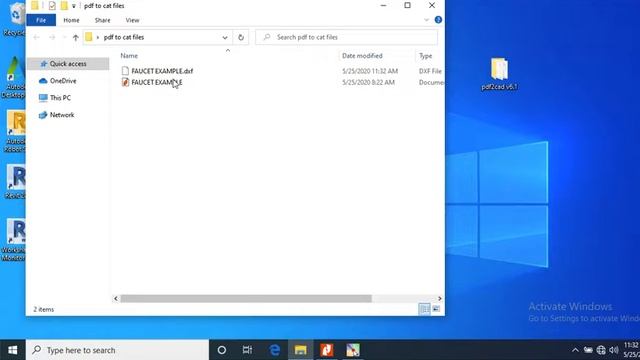Screen dimensions: 640x360
Task: Open the File ribbon tab
Action: [41, 20]
